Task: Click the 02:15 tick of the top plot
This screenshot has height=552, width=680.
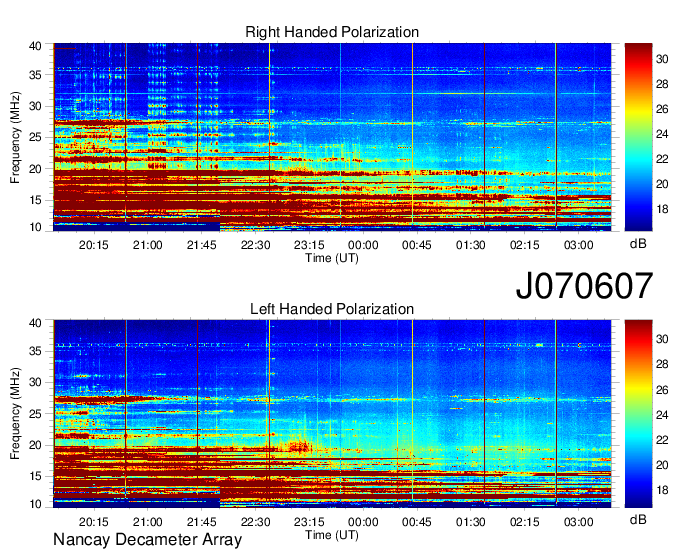Action: 525,245
